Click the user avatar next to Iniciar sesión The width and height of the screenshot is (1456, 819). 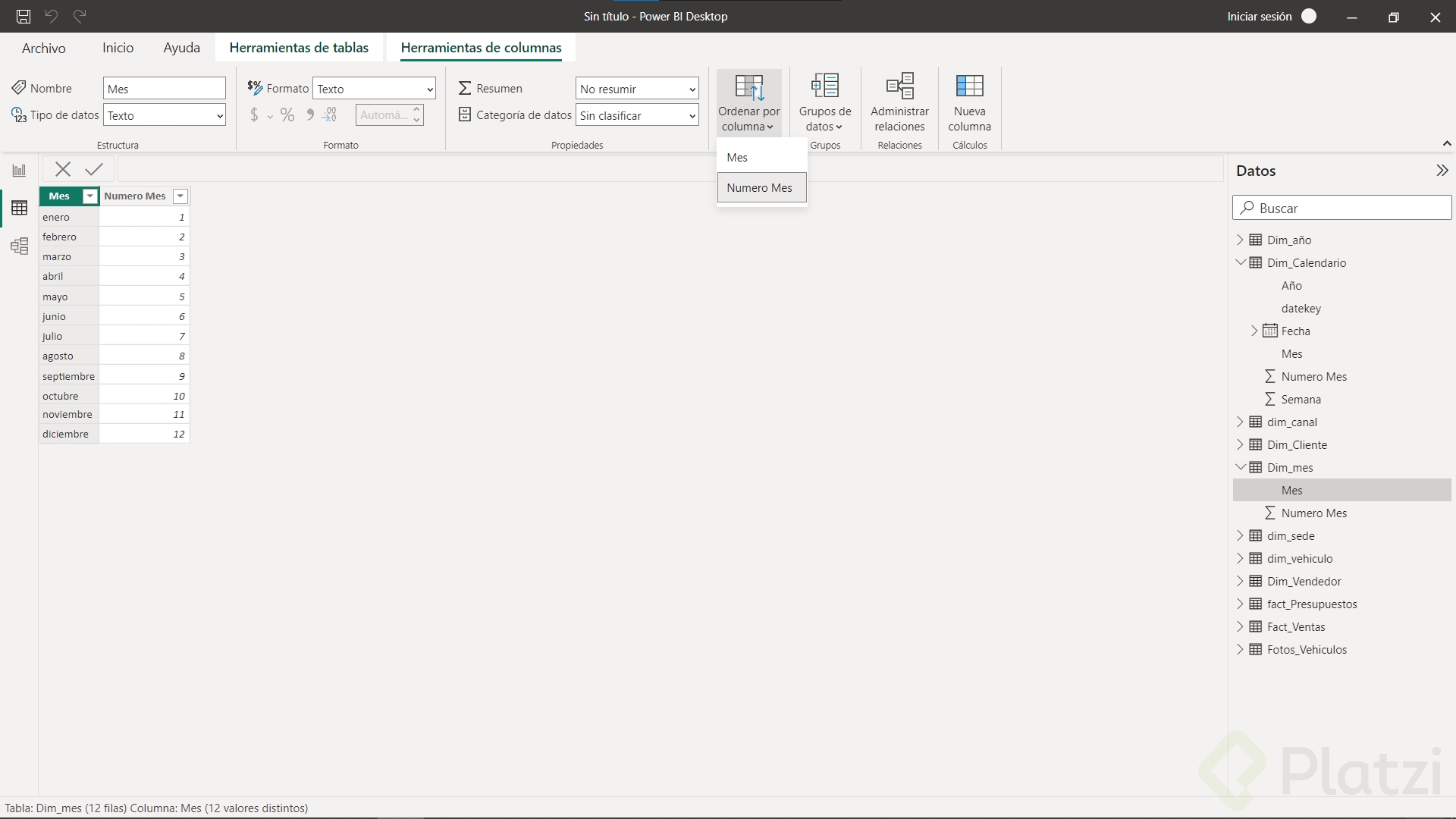point(1309,16)
